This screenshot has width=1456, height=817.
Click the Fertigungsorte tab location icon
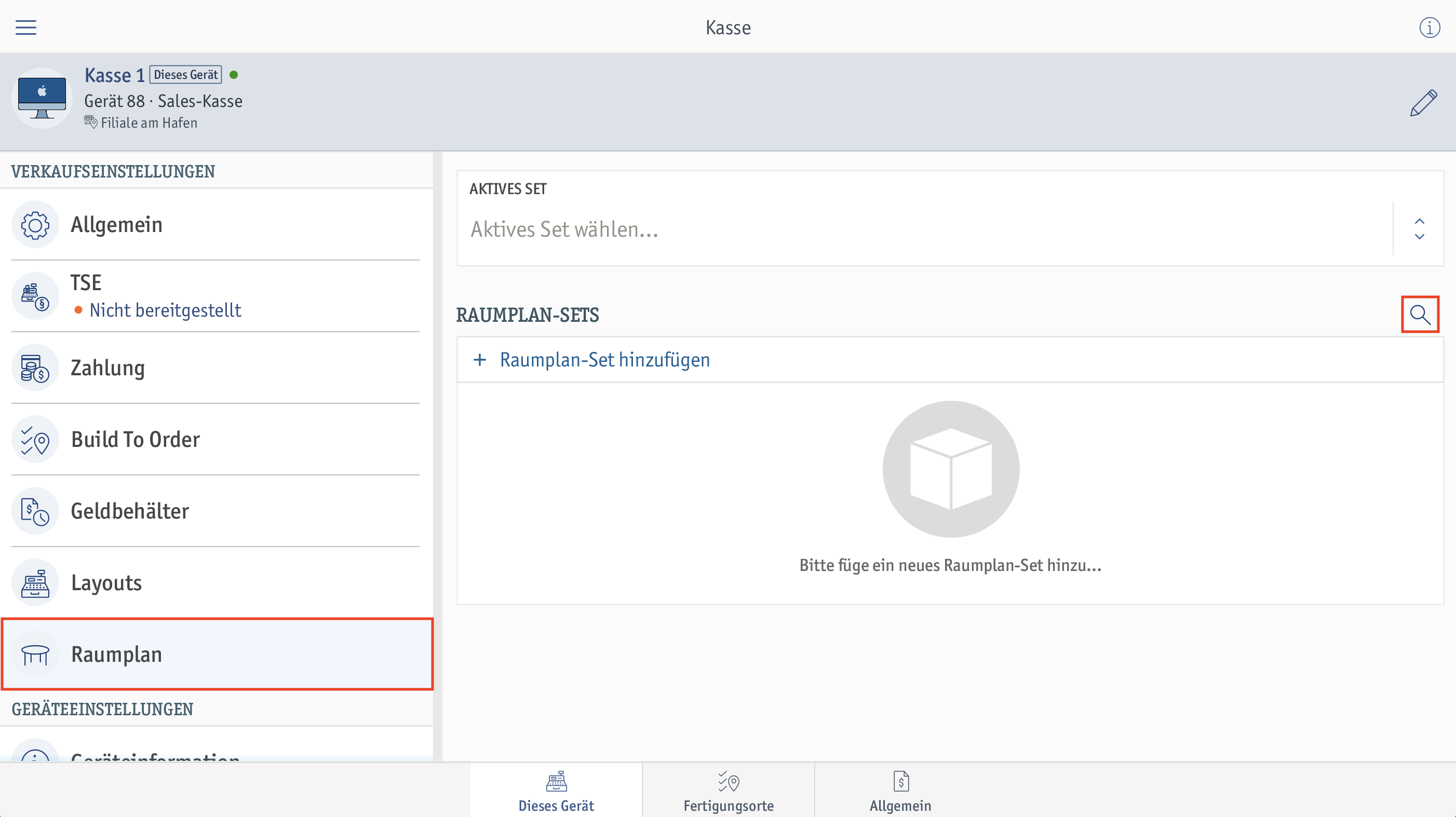click(x=729, y=781)
